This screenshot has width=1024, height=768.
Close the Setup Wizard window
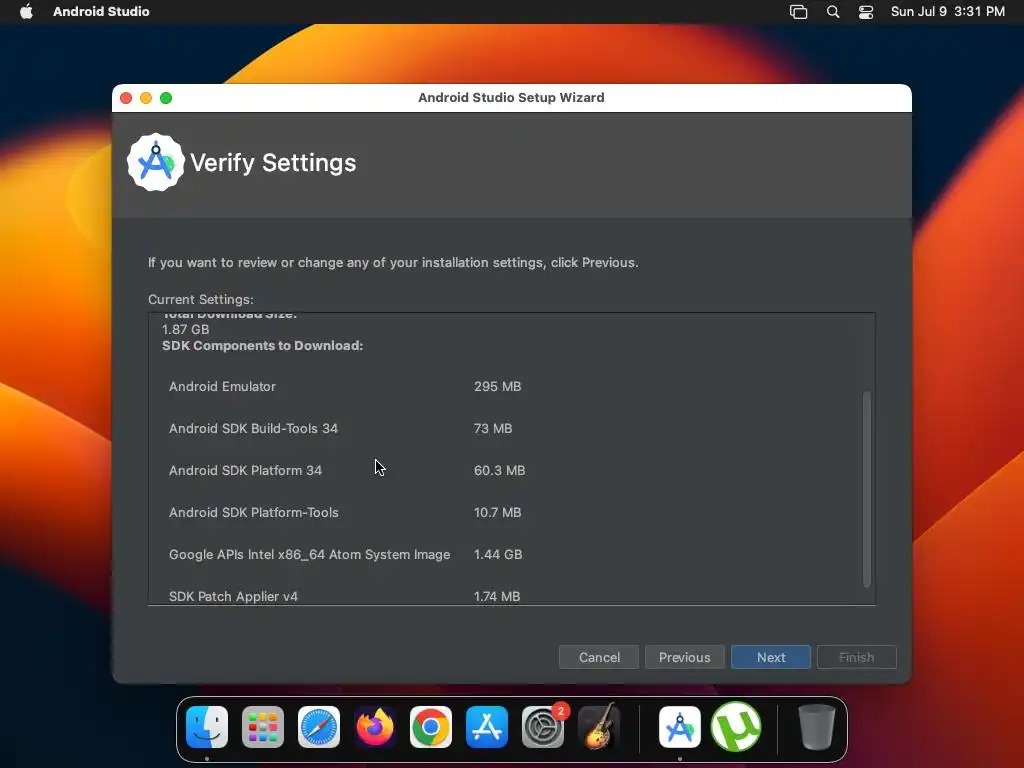pos(126,98)
